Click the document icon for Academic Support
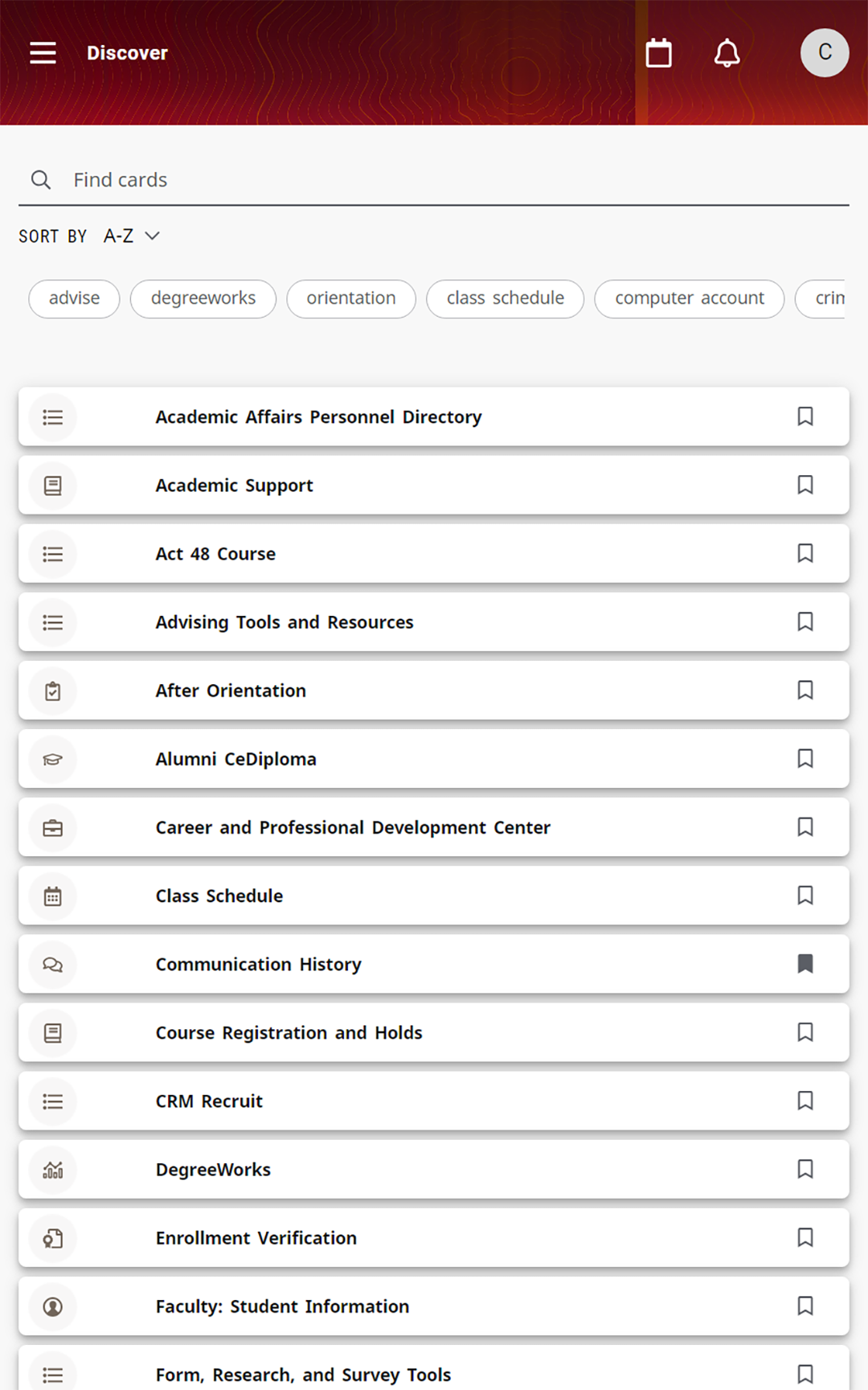The image size is (868, 1390). click(x=53, y=486)
